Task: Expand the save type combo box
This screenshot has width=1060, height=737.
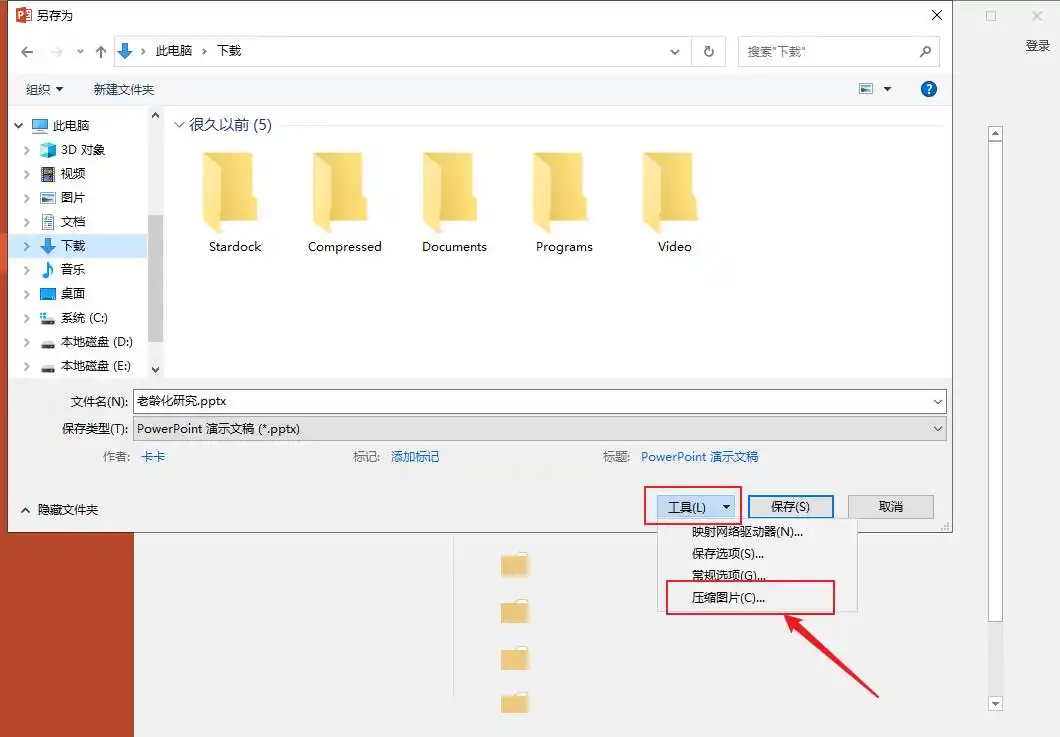Action: (x=938, y=429)
